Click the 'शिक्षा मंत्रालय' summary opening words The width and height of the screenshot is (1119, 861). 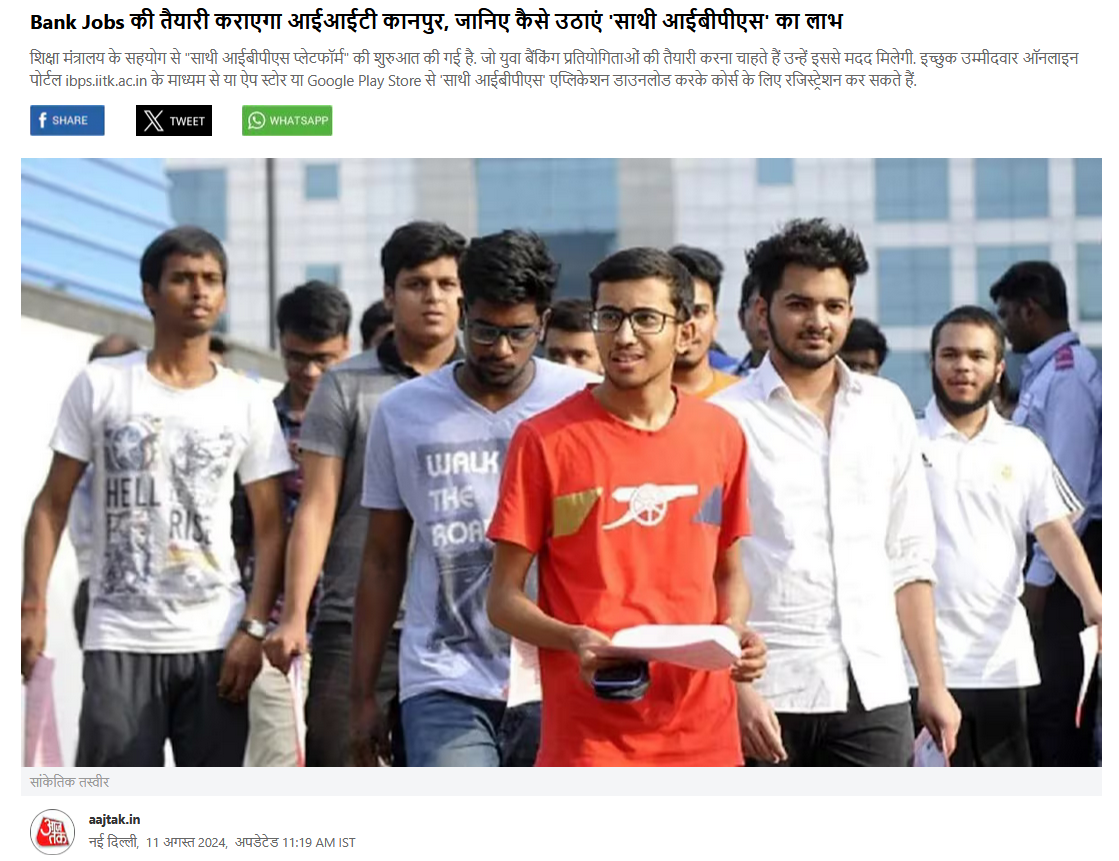(x=67, y=59)
